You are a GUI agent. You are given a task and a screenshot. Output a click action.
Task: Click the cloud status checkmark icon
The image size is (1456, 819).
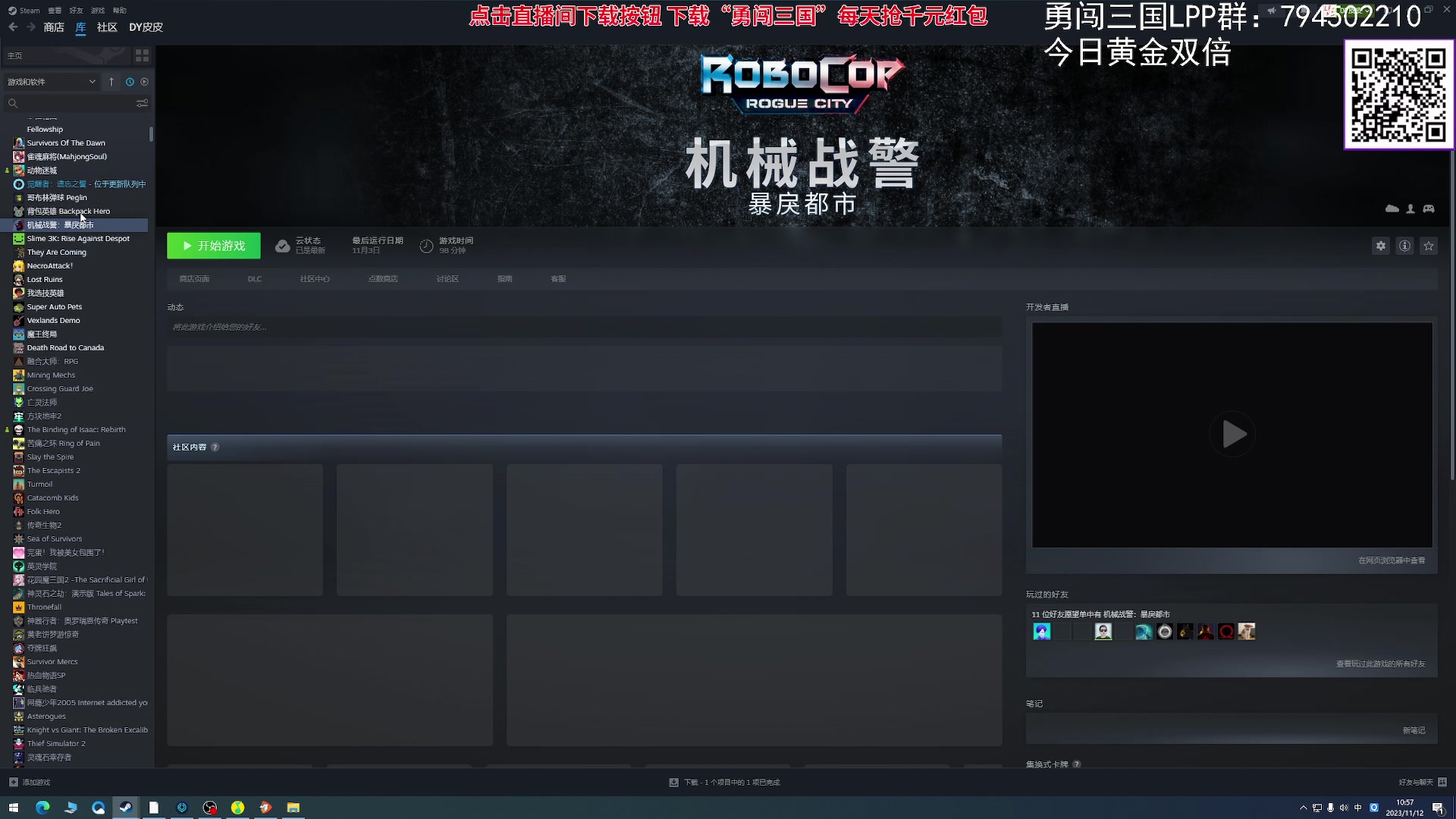coord(282,246)
